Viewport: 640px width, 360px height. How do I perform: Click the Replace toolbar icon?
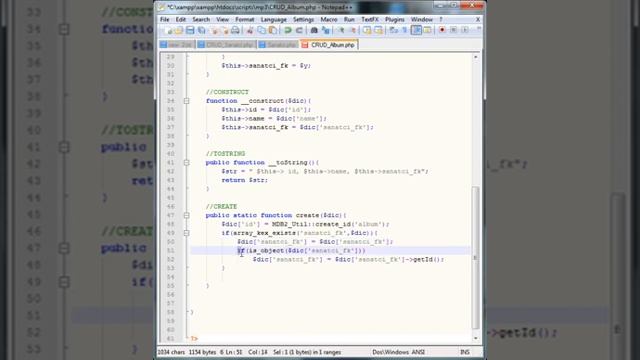point(326,30)
